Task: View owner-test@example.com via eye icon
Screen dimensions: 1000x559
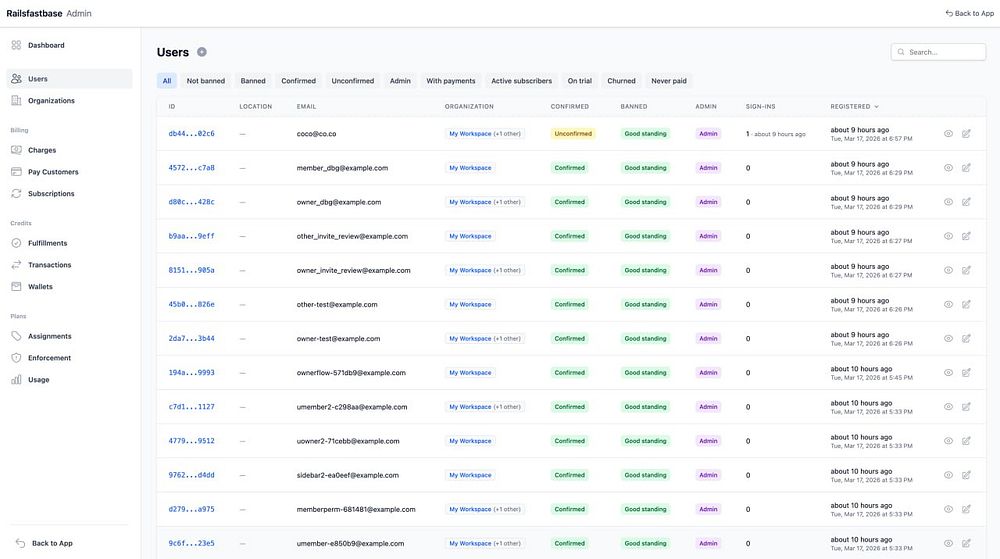Action: click(948, 339)
